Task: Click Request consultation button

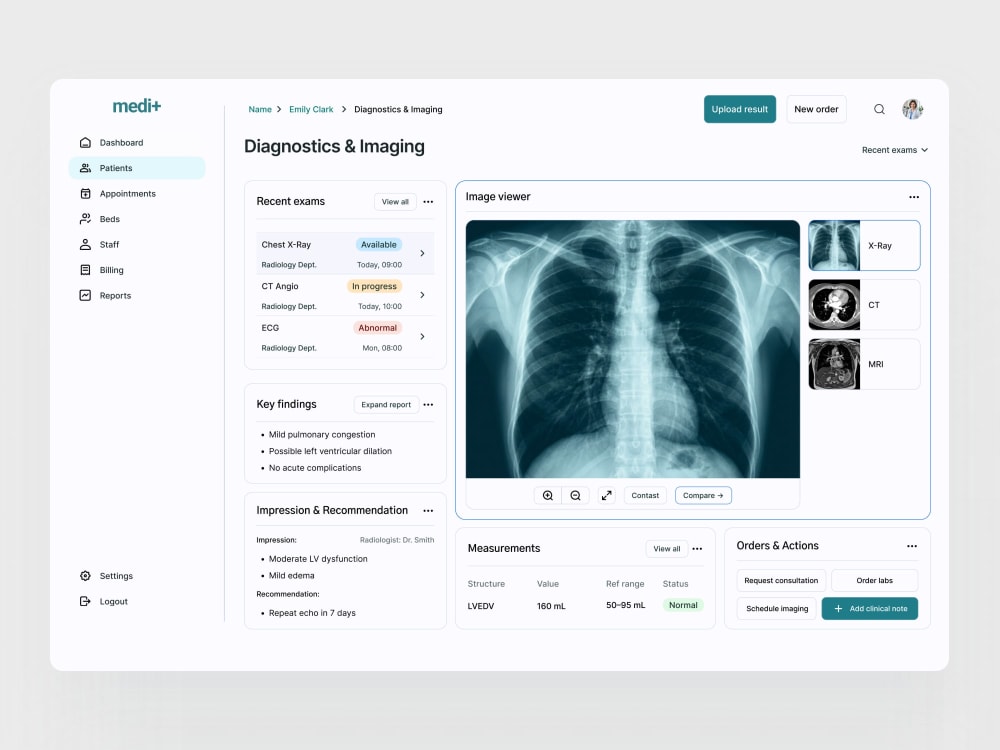Action: click(781, 580)
